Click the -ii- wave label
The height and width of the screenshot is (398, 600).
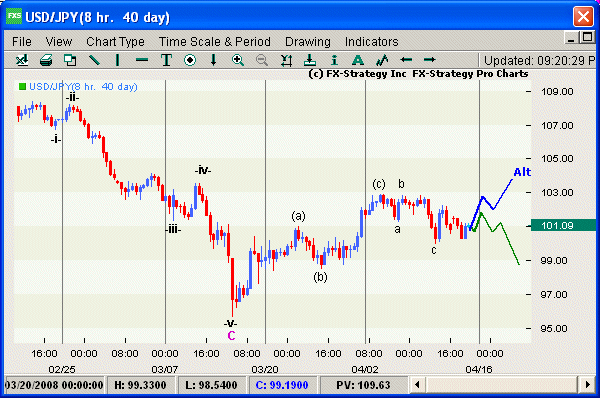pos(72,97)
